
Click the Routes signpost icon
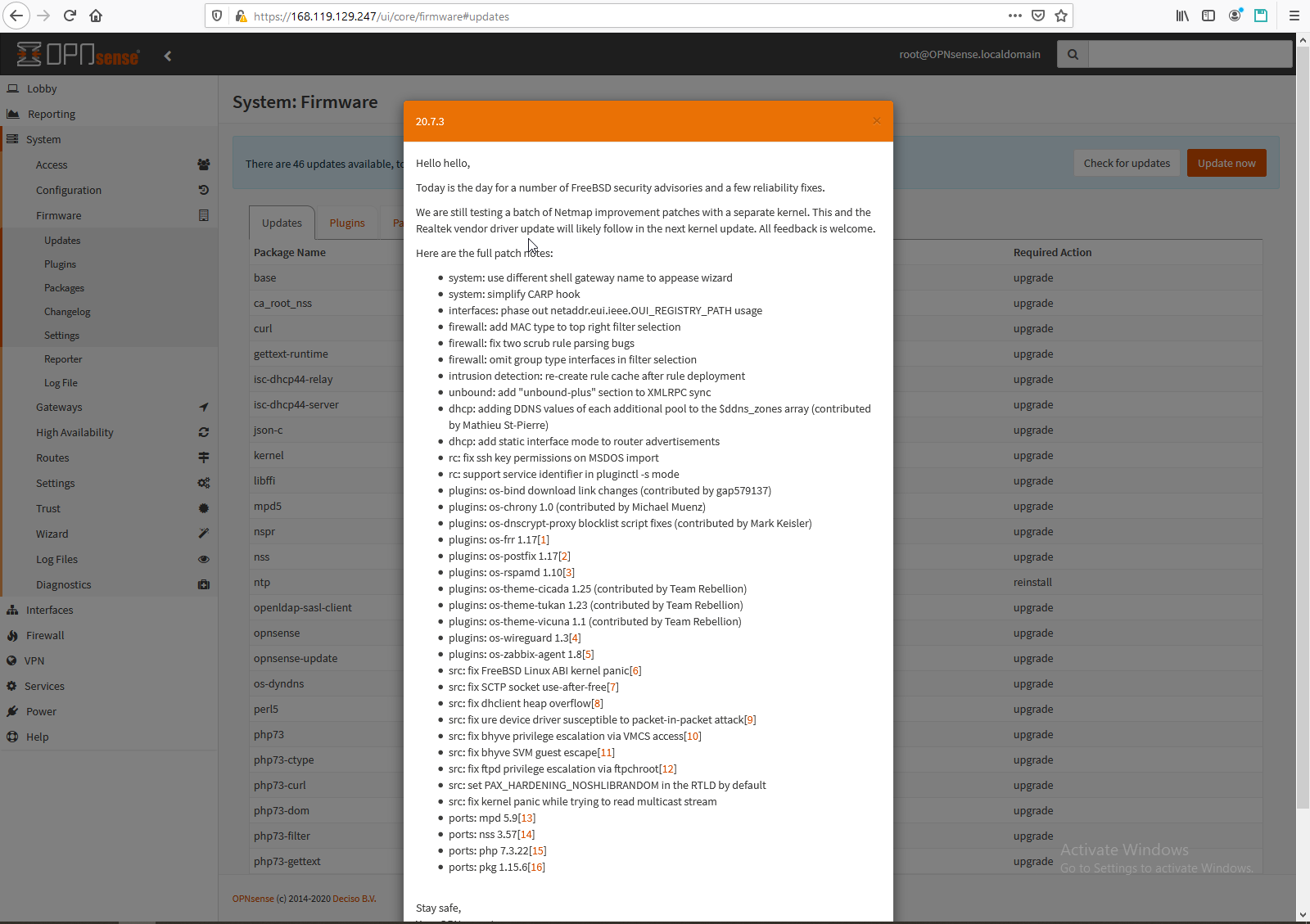click(x=204, y=457)
